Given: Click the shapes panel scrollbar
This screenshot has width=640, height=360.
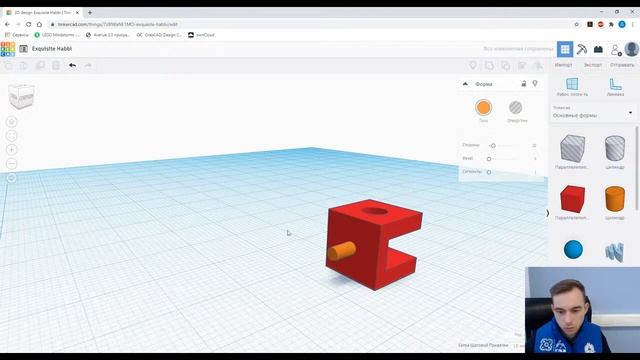Looking at the screenshot, I should pos(637,168).
